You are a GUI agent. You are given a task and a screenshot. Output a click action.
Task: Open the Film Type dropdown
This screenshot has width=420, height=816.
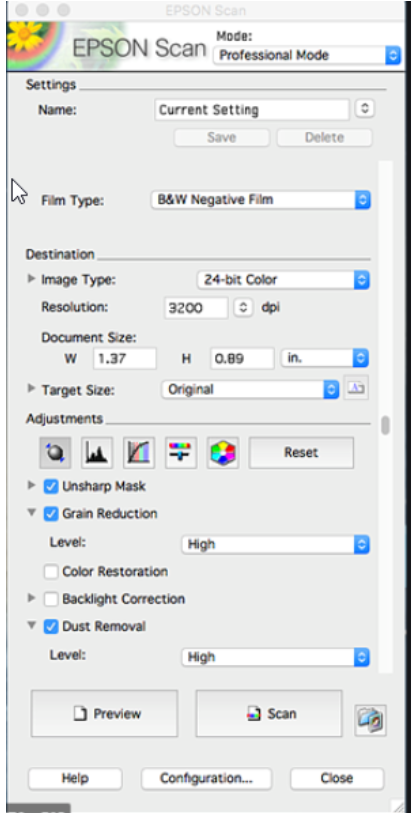pos(261,200)
